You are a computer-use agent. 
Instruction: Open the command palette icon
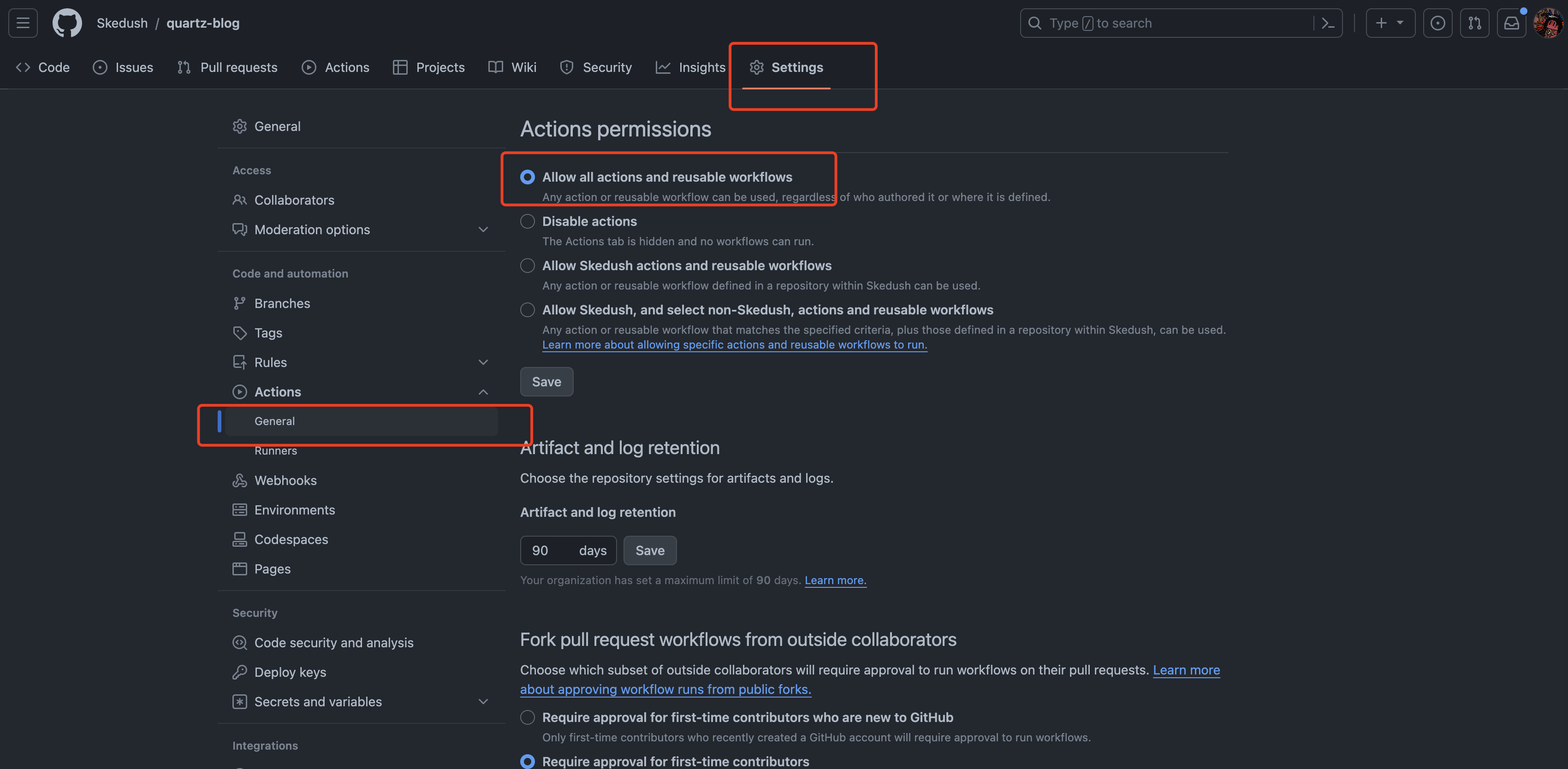click(1328, 23)
